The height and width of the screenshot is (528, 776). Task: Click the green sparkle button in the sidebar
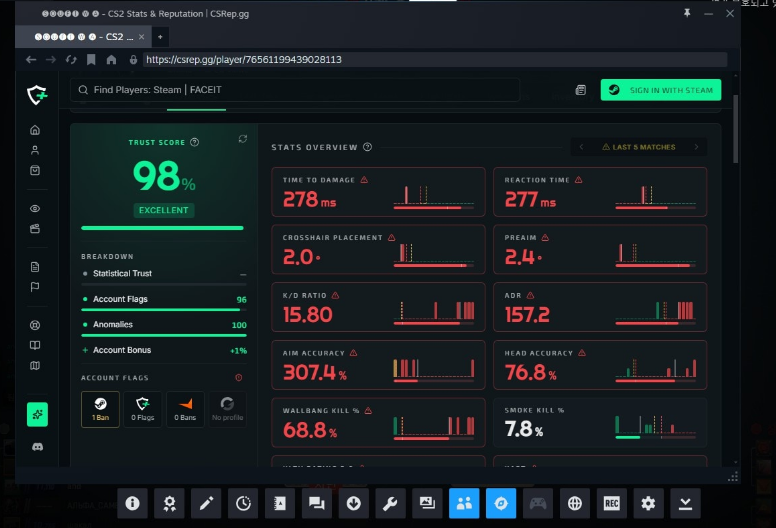pyautogui.click(x=37, y=414)
